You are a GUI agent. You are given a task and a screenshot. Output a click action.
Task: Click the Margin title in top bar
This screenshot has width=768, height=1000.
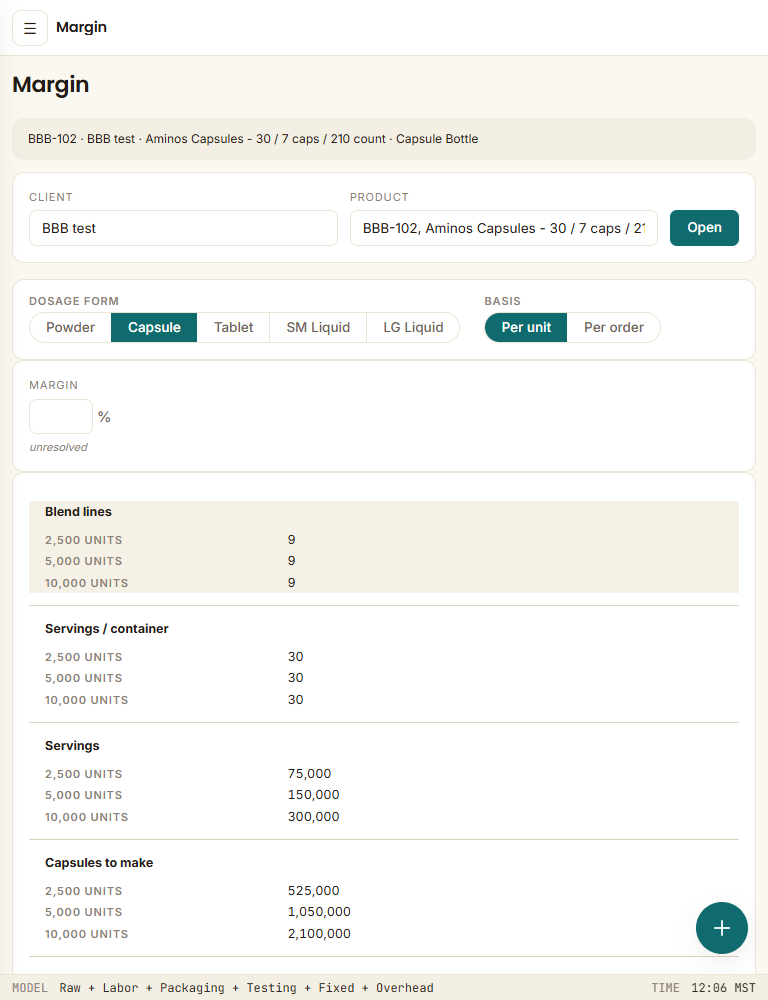pos(82,27)
